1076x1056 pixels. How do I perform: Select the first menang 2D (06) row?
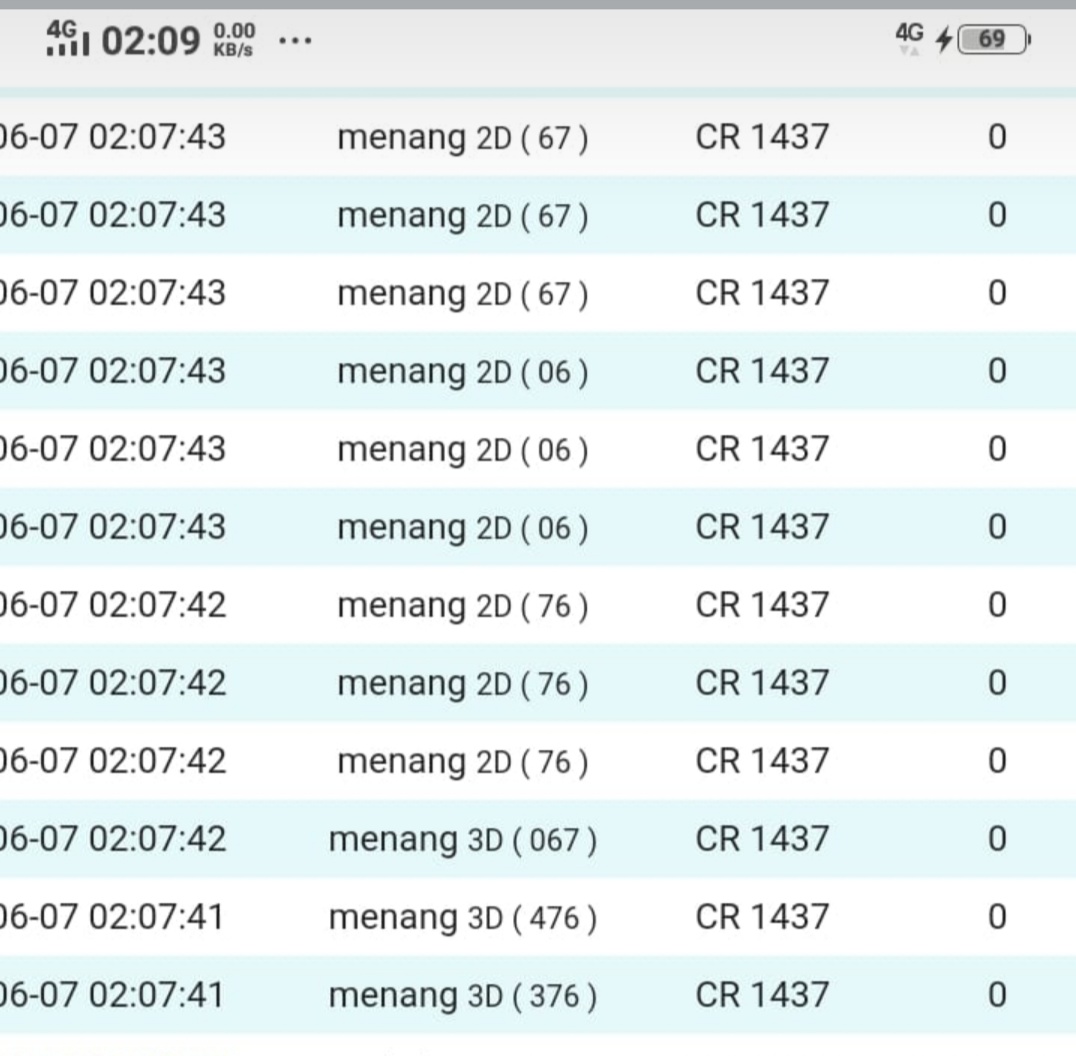[462, 371]
